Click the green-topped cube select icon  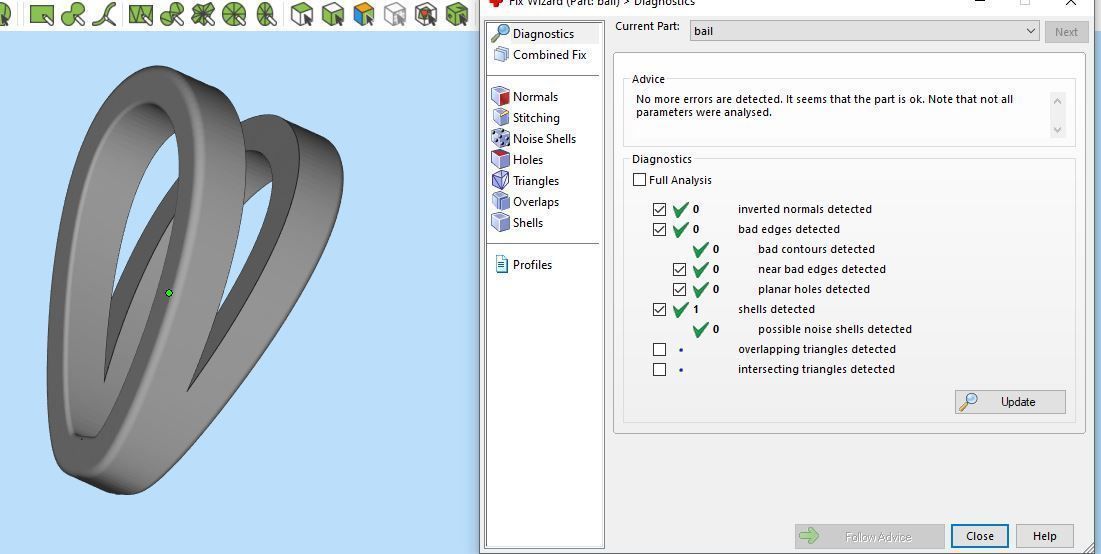tap(333, 14)
